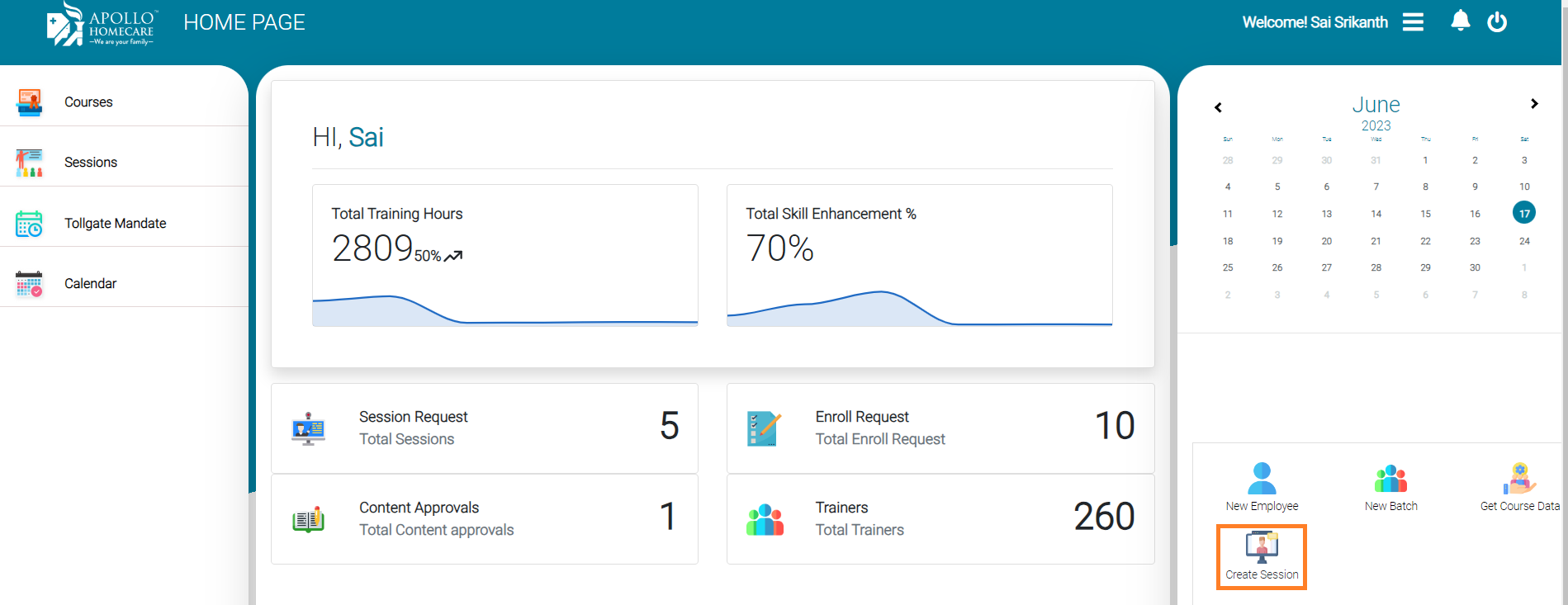Select June 17 highlighted date
Viewport: 1568px width, 605px height.
pyautogui.click(x=1523, y=213)
